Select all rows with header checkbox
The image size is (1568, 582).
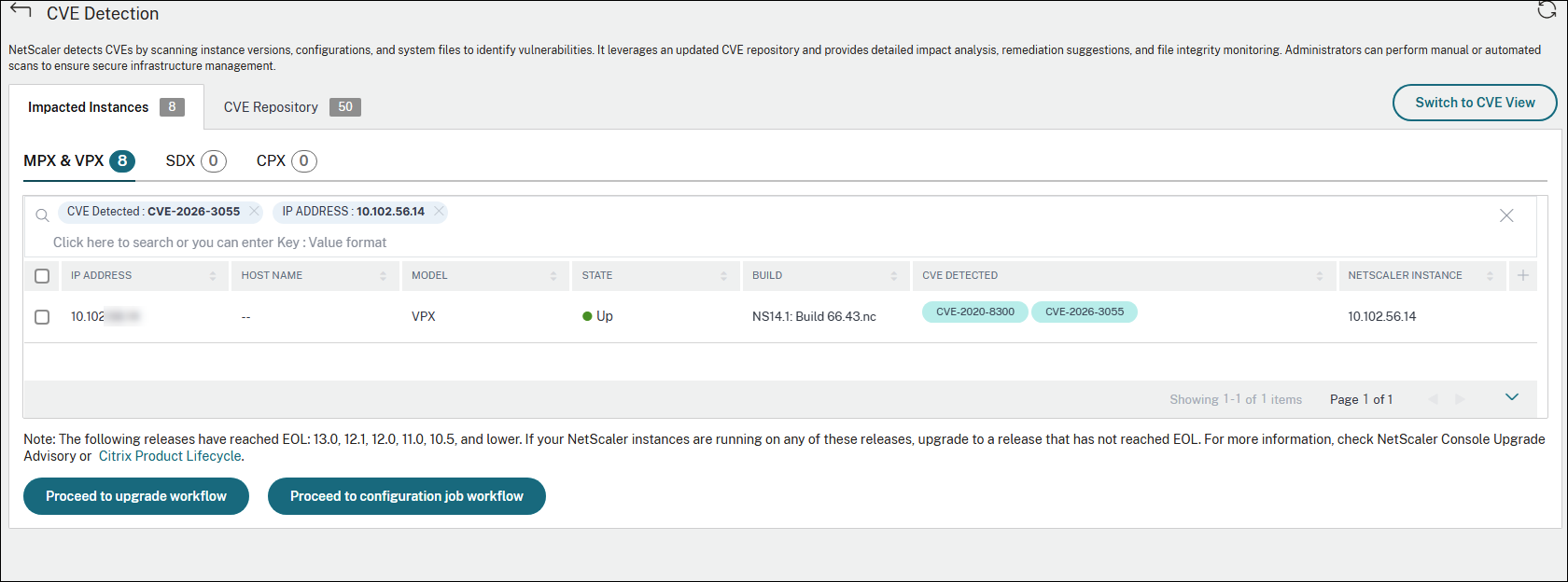[42, 276]
